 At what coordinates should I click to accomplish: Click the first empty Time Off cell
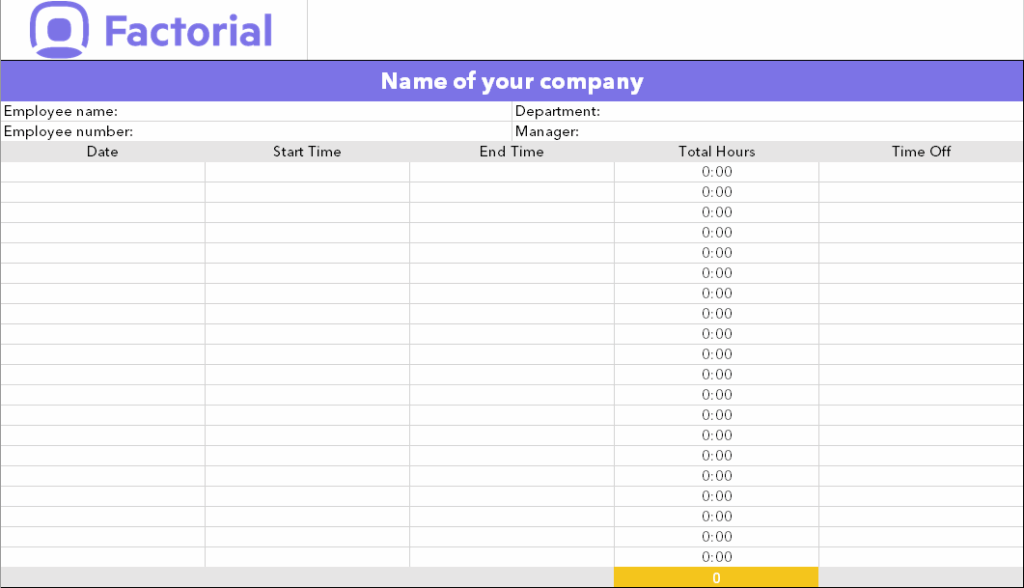(x=920, y=171)
